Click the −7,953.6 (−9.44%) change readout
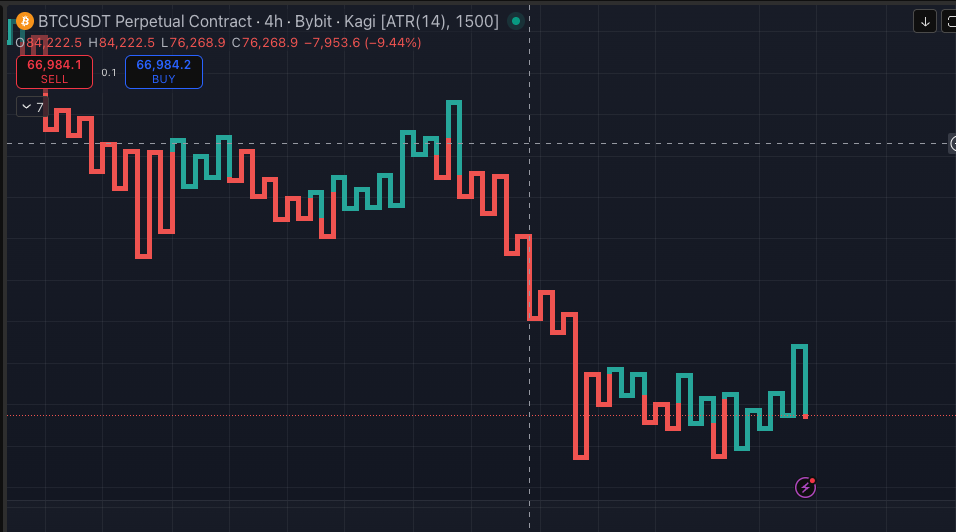Screen dimensions: 956x532 coord(362,42)
